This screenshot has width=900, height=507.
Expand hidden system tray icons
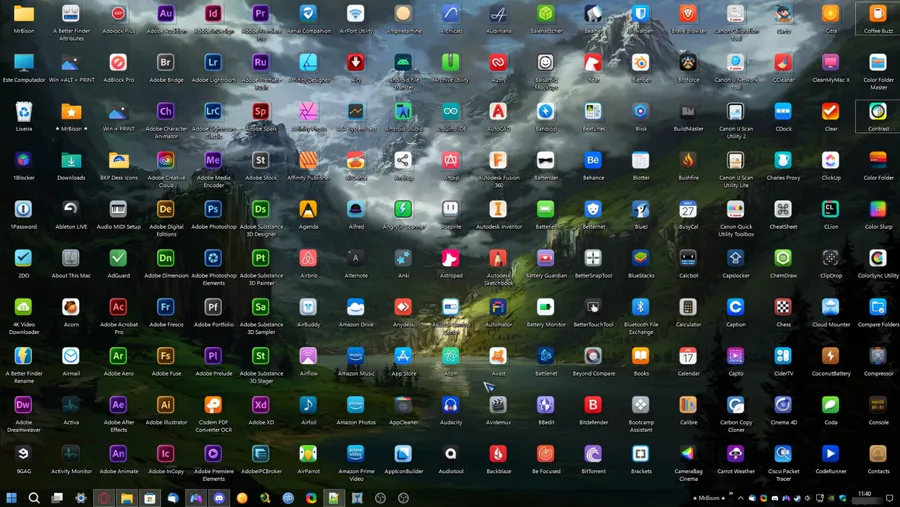(740, 498)
